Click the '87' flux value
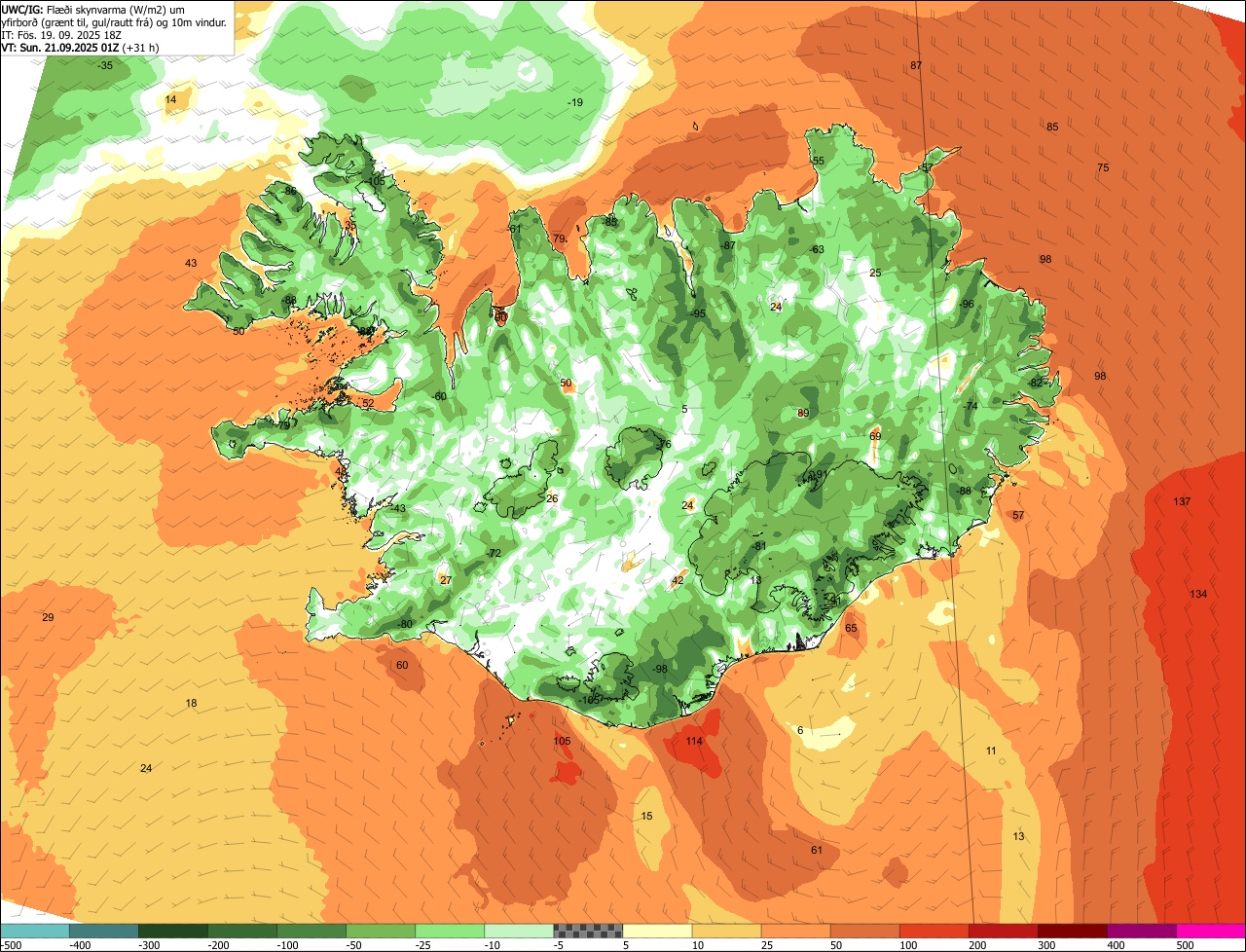The width and height of the screenshot is (1246, 952). 916,65
